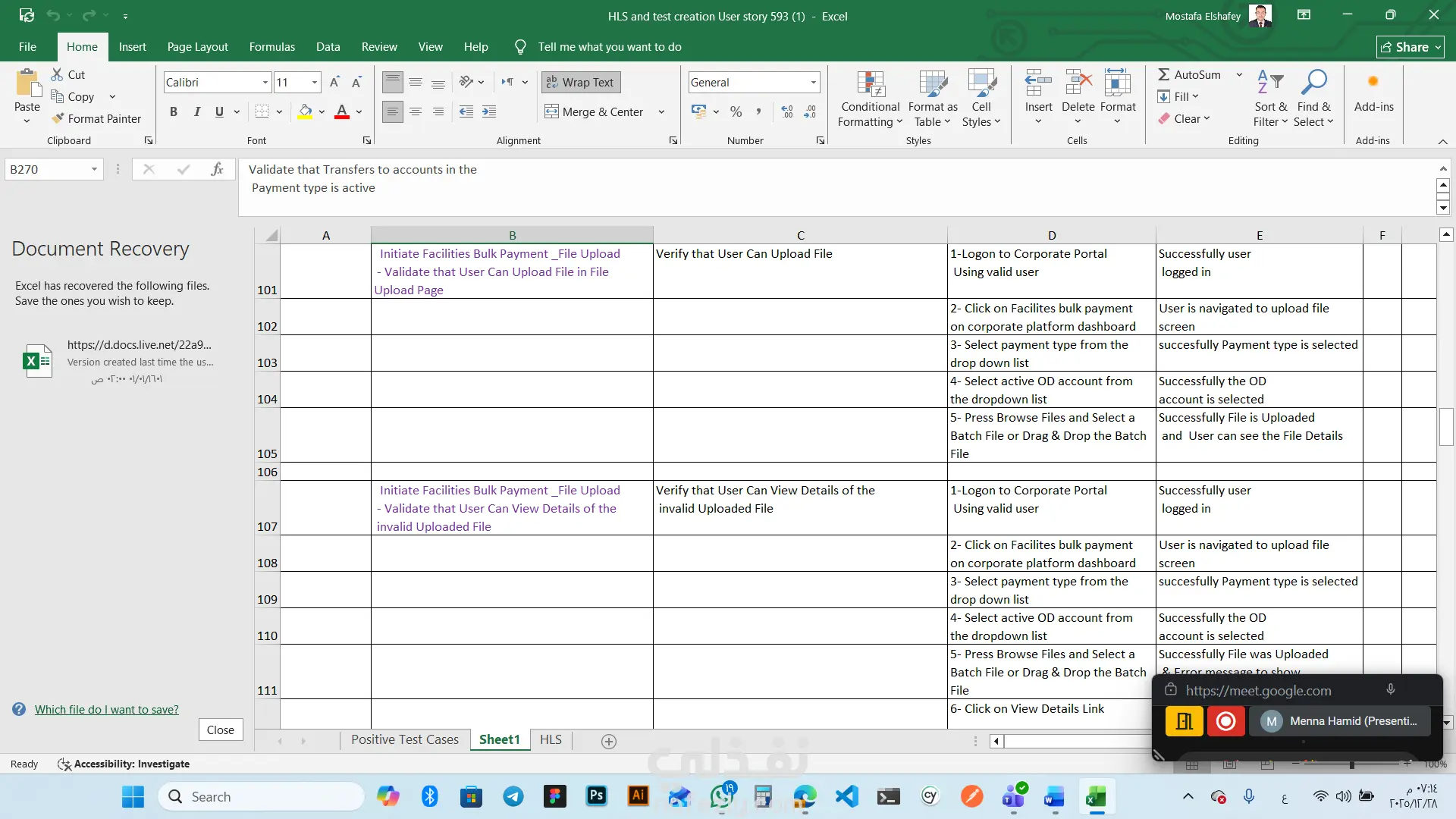Open the Calibri font name dropdown
Image resolution: width=1456 pixels, height=819 pixels.
(x=265, y=82)
